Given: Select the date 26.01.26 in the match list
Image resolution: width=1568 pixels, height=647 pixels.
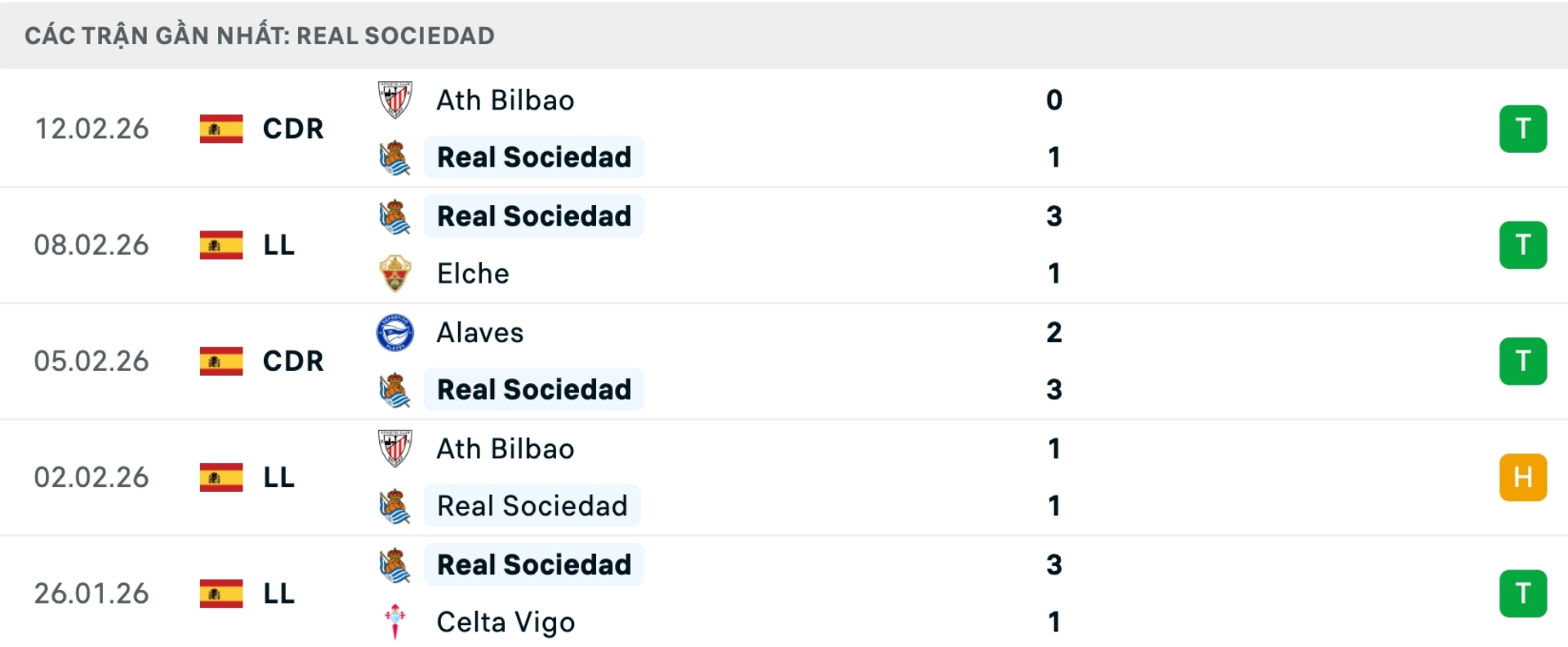Looking at the screenshot, I should click(x=91, y=594).
